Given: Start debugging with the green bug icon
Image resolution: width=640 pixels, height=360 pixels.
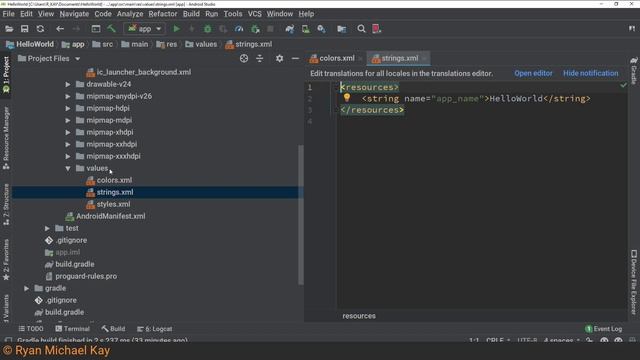Looking at the screenshot, I should point(207,29).
